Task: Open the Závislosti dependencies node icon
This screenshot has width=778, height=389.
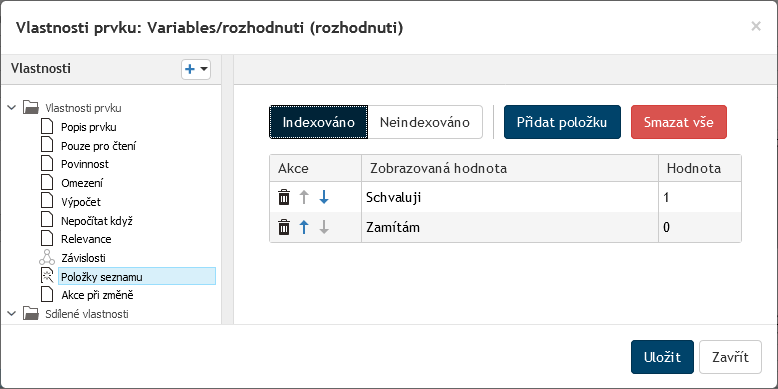Action: click(46, 258)
